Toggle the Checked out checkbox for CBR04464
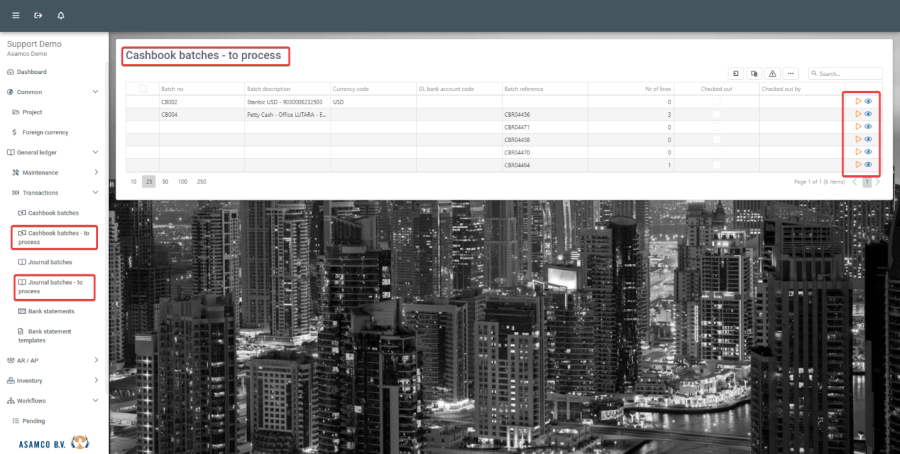This screenshot has height=454, width=900. point(715,164)
